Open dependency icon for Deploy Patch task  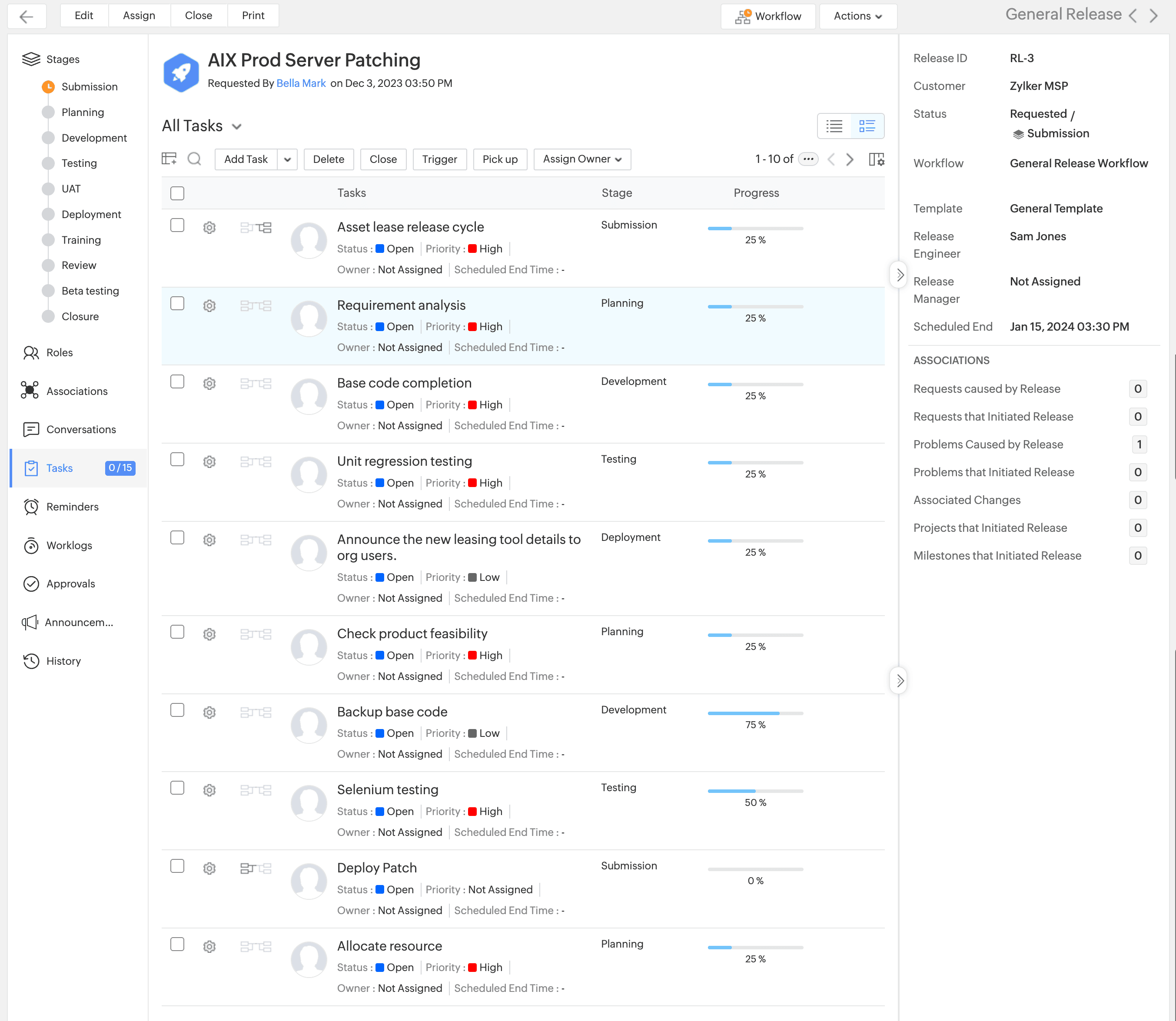(255, 869)
